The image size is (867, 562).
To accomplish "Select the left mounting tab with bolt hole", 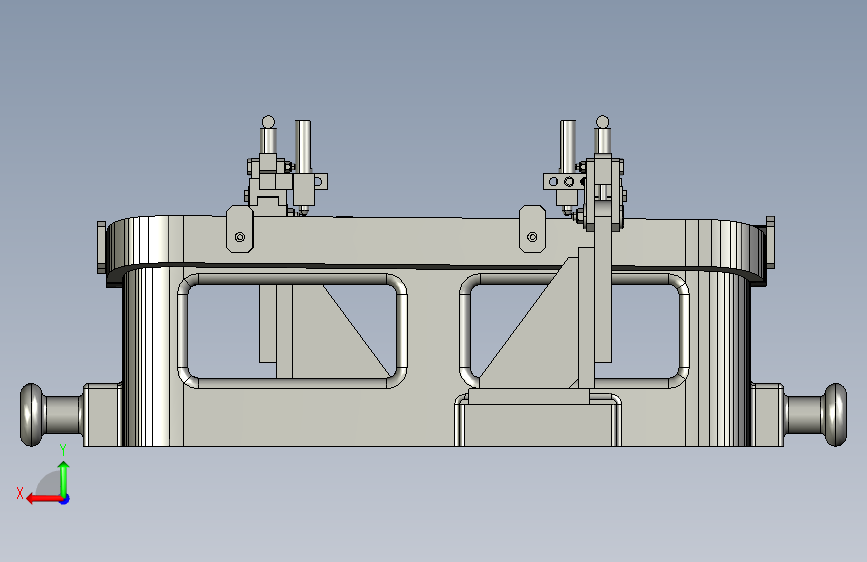I will [x=239, y=229].
